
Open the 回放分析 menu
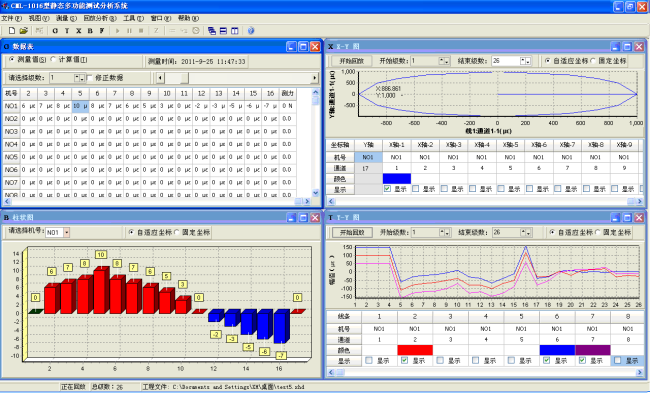(100, 18)
